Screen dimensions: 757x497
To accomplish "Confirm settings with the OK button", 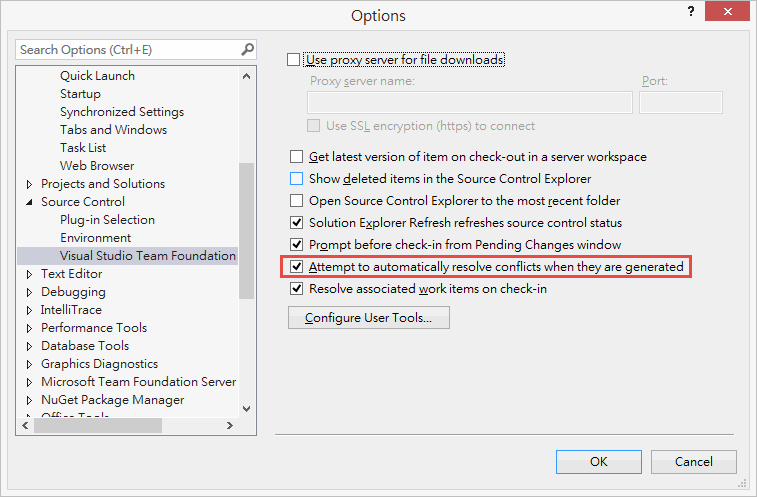I will point(599,462).
